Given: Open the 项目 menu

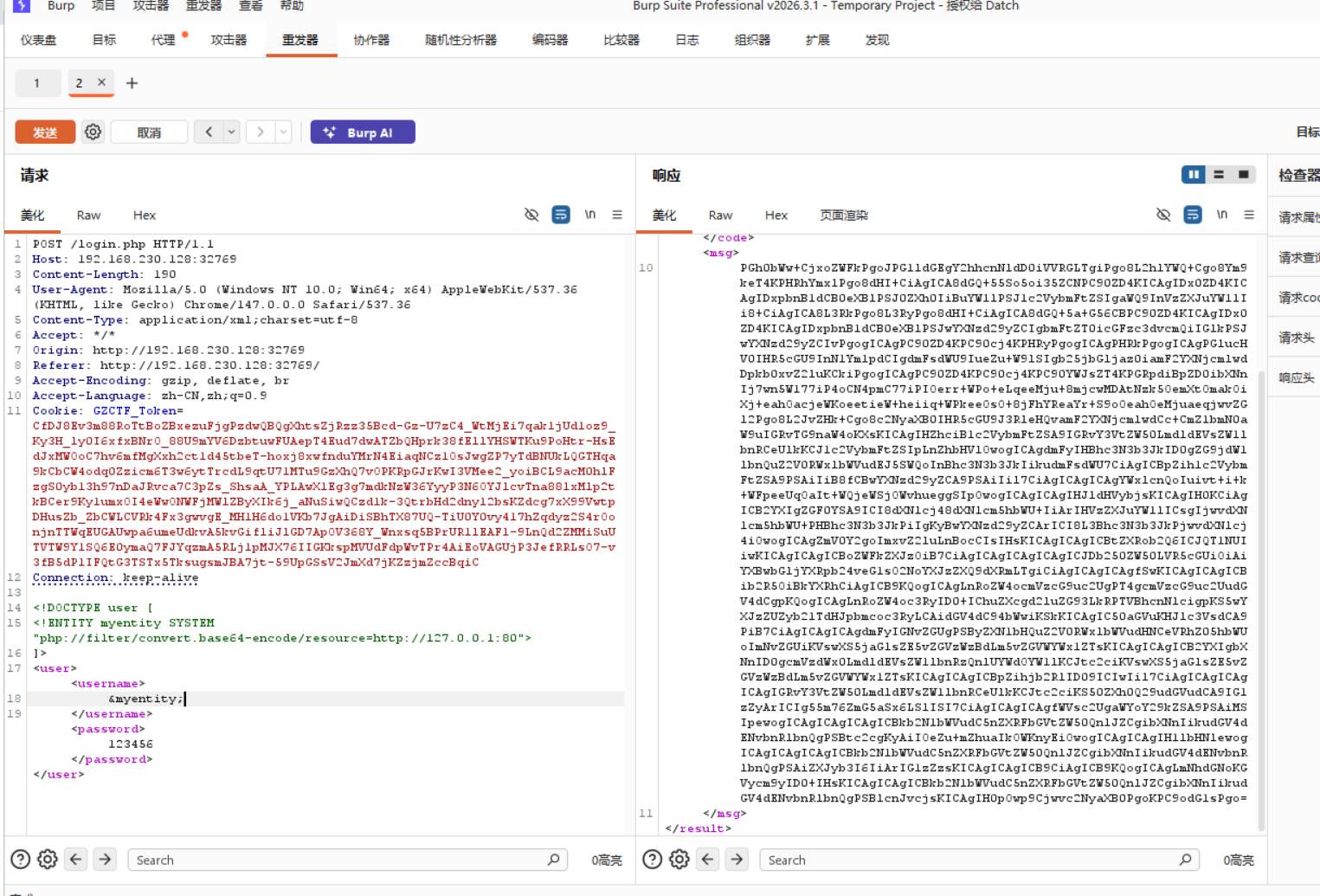Looking at the screenshot, I should tap(104, 5).
